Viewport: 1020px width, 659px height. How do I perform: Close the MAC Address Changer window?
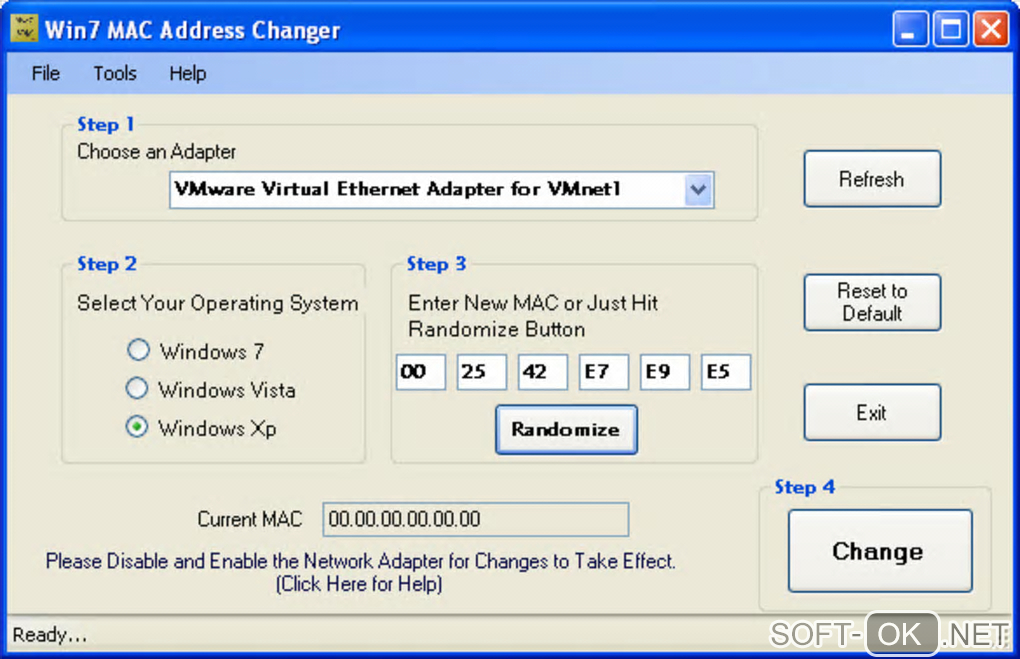pyautogui.click(x=991, y=29)
